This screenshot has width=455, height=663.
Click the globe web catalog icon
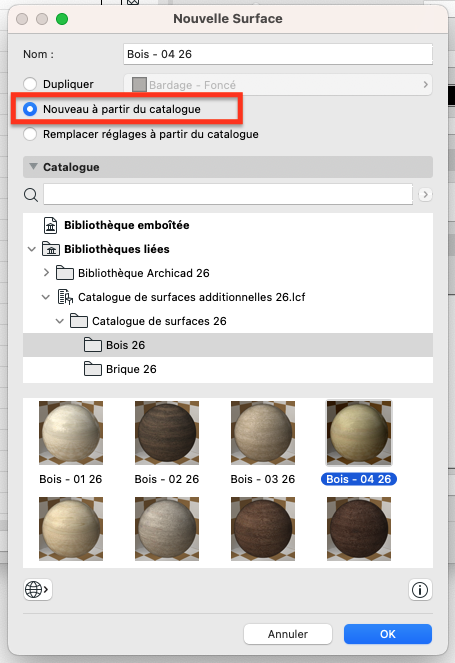(38, 589)
